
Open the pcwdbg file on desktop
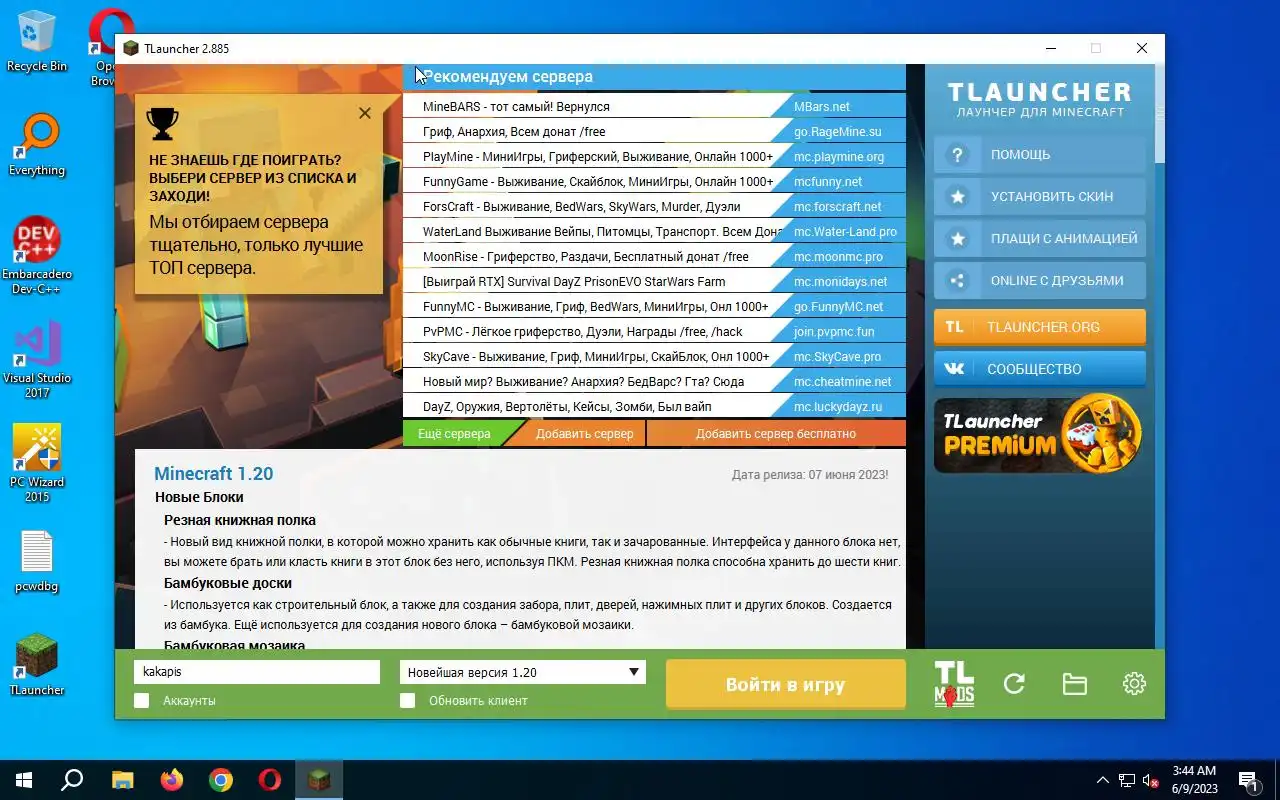(37, 560)
